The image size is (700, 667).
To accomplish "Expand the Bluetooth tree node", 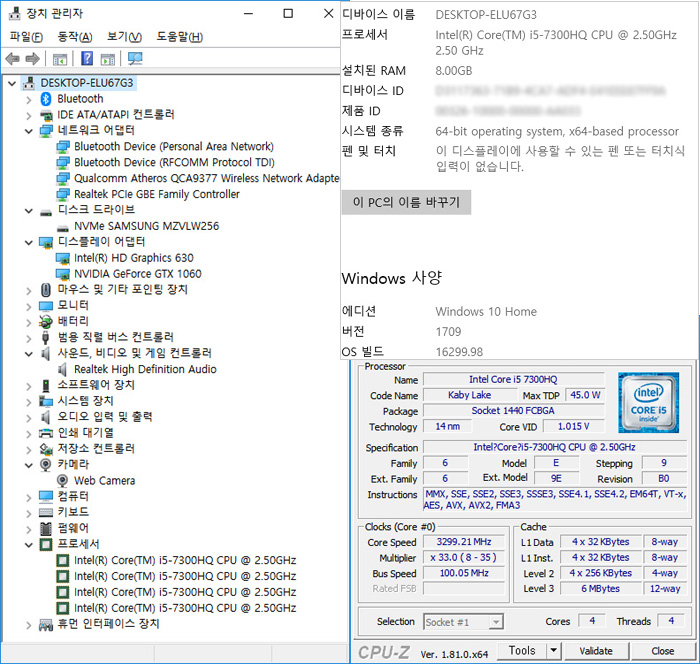I will 29,100.
